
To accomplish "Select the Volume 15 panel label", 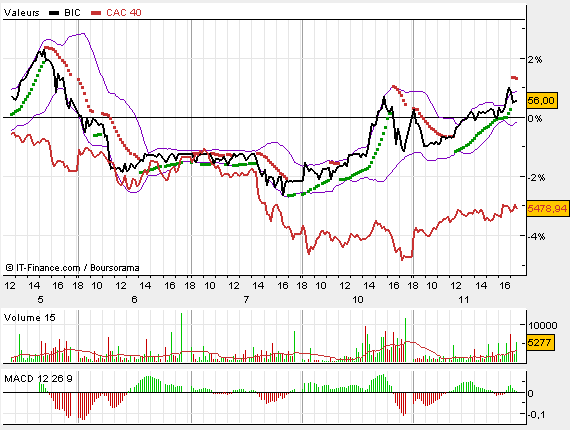I will pos(29,318).
